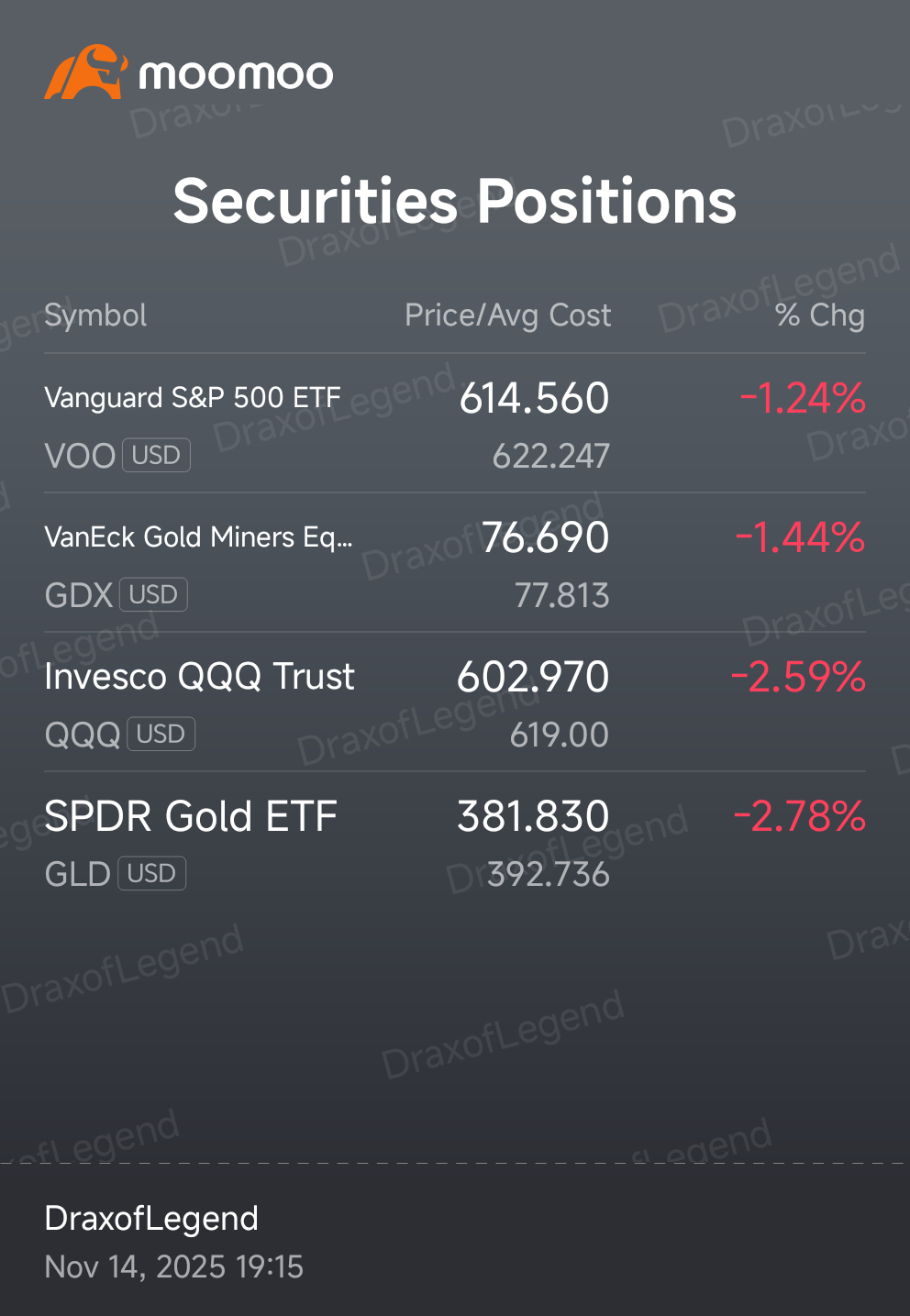
Task: Click the USD badge next to VOO
Action: pyautogui.click(x=156, y=455)
